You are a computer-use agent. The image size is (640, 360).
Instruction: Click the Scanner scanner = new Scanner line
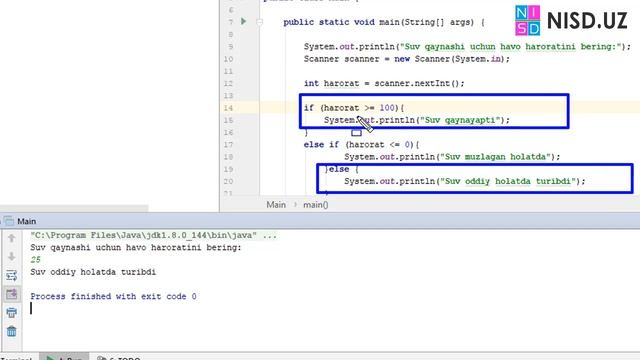pos(407,59)
